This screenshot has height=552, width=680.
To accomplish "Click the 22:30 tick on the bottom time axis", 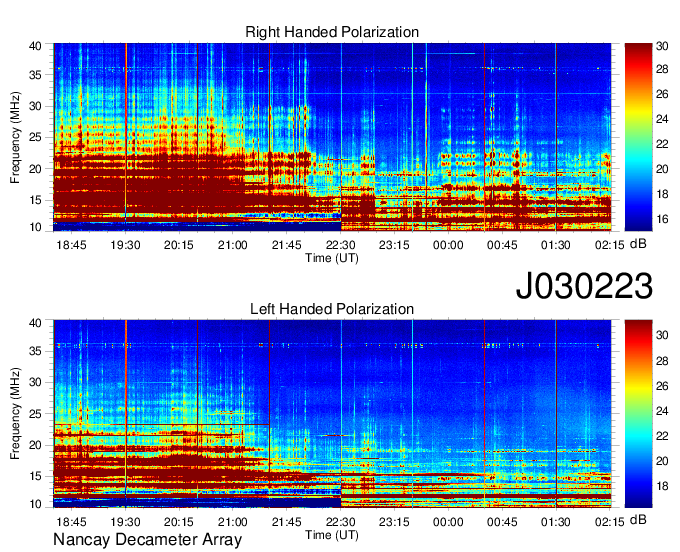I will 340,523.
